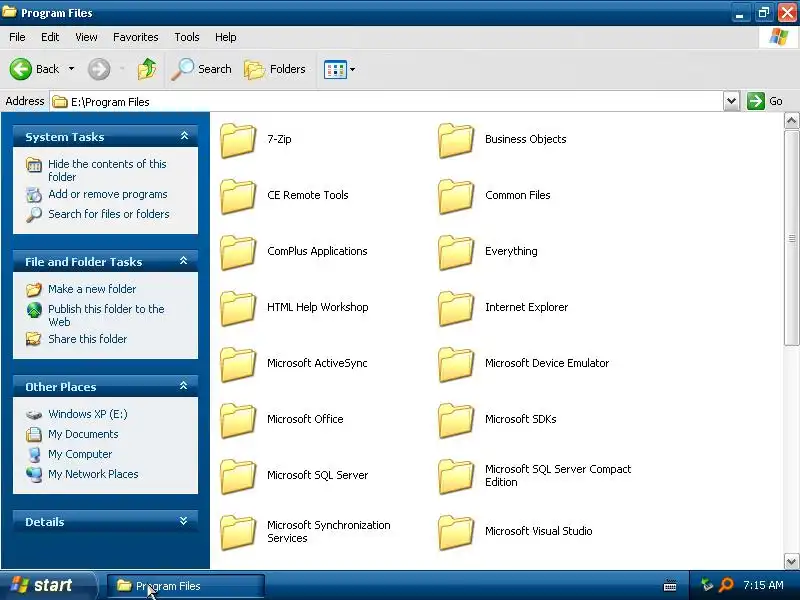
Task: Select the Microsoft ActiveSync folder icon
Action: [x=238, y=364]
